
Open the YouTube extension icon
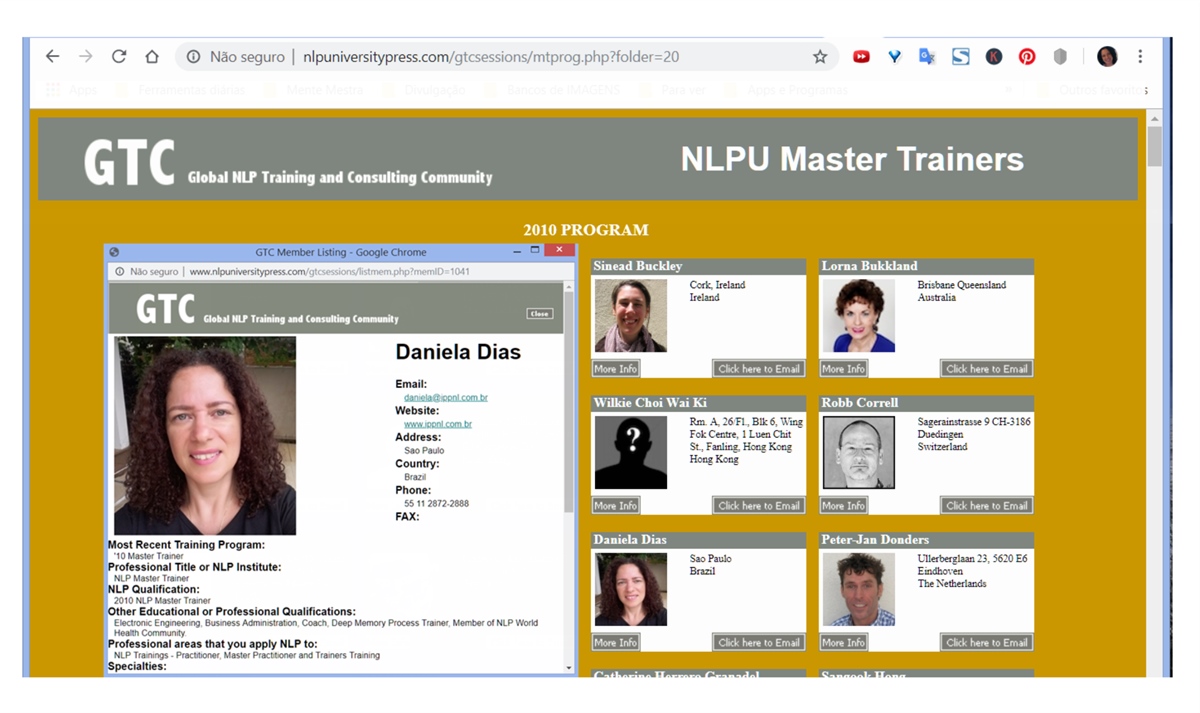861,57
